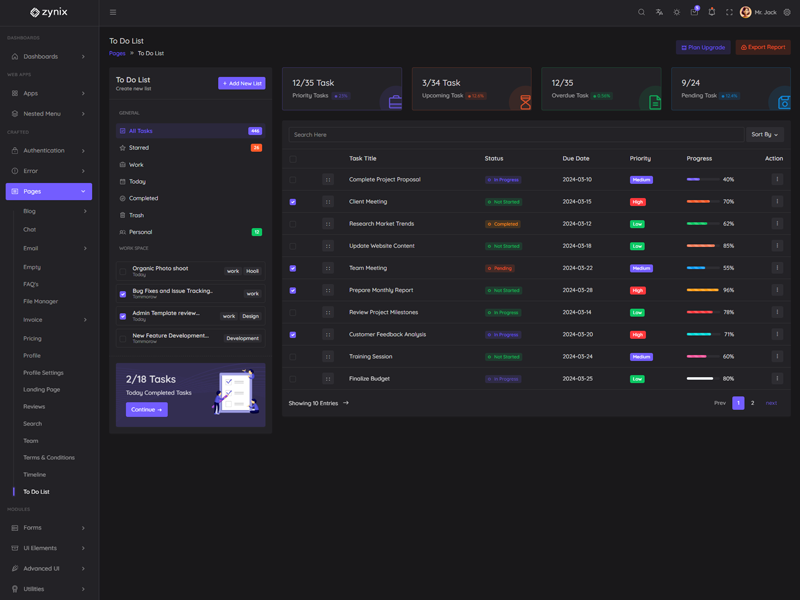Toggle the light theme sun icon

pos(677,12)
